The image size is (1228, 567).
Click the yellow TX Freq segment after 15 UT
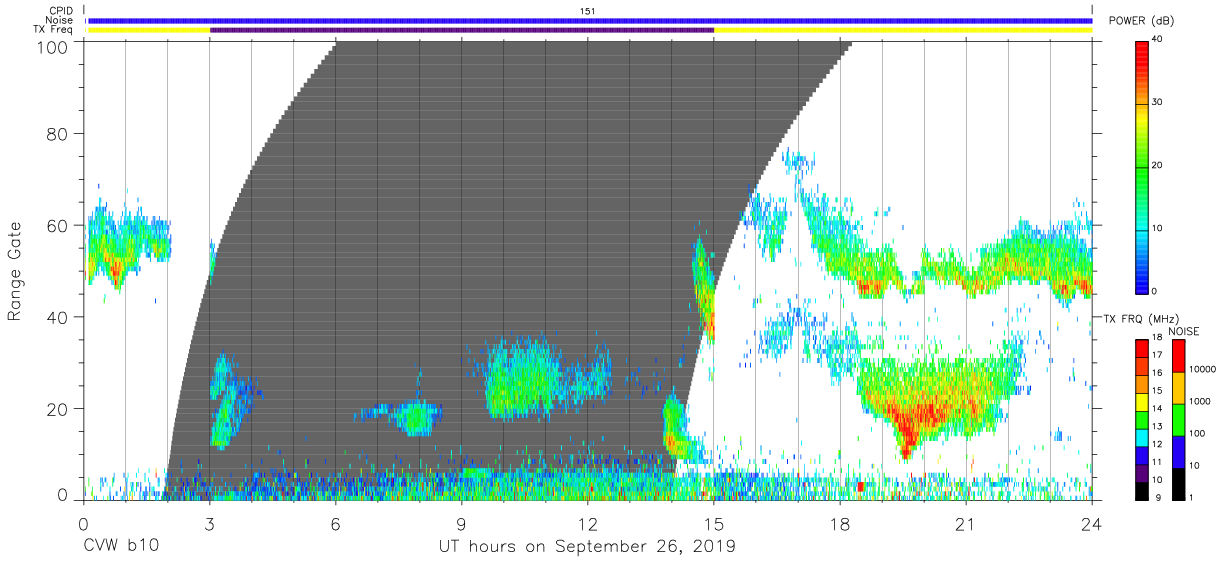[x=903, y=30]
